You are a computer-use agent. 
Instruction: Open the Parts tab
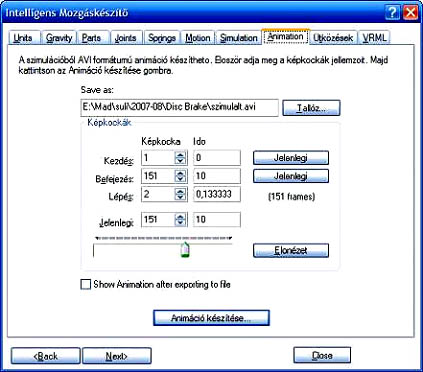pyautogui.click(x=92, y=38)
